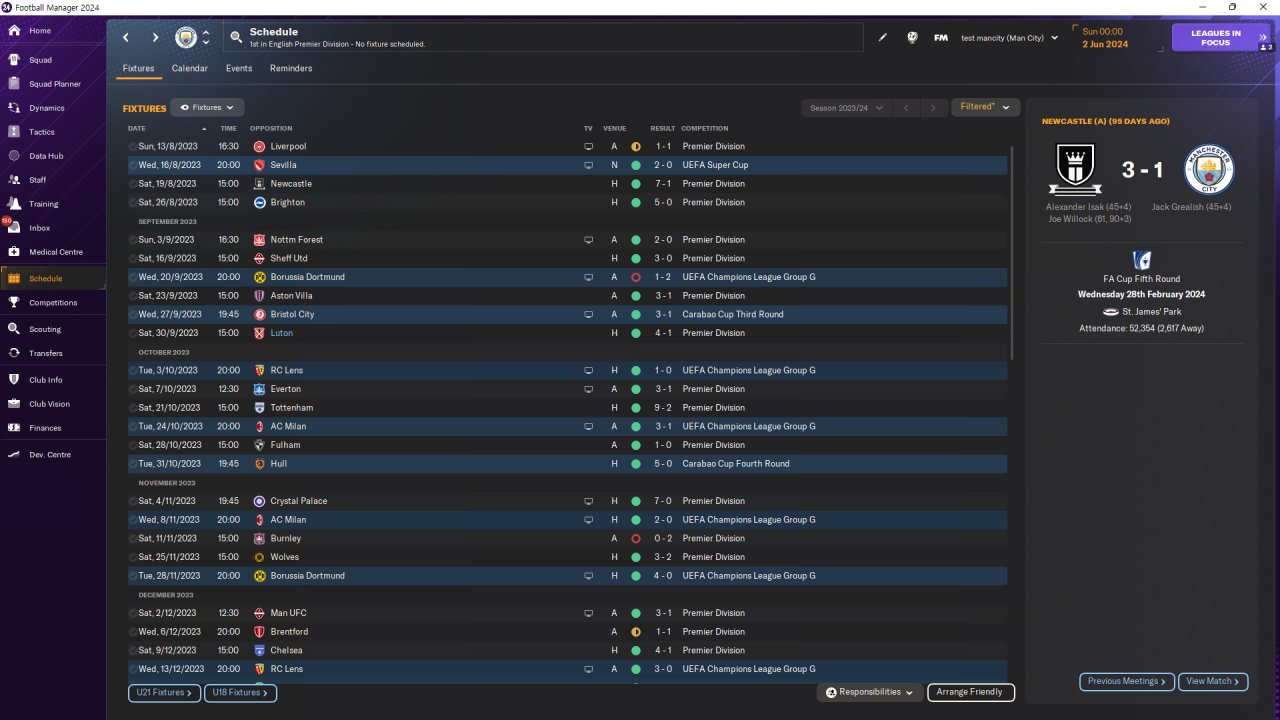Click the fixtures list vertical scrollbar
1280x720 pixels.
point(1012,253)
